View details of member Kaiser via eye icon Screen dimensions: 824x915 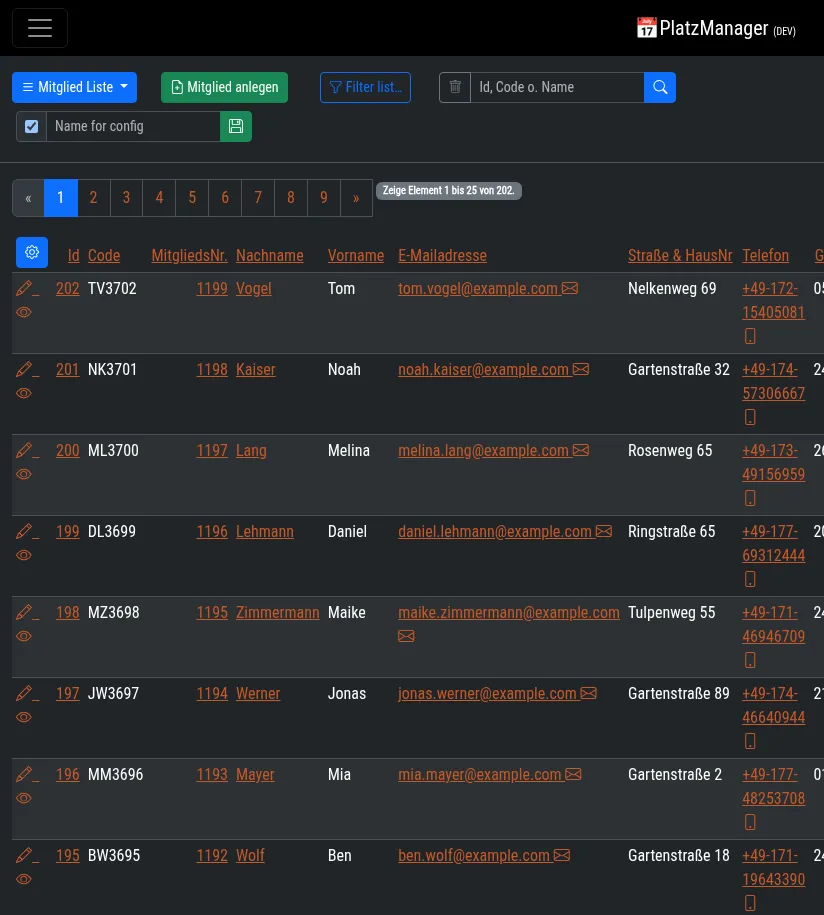coord(24,393)
